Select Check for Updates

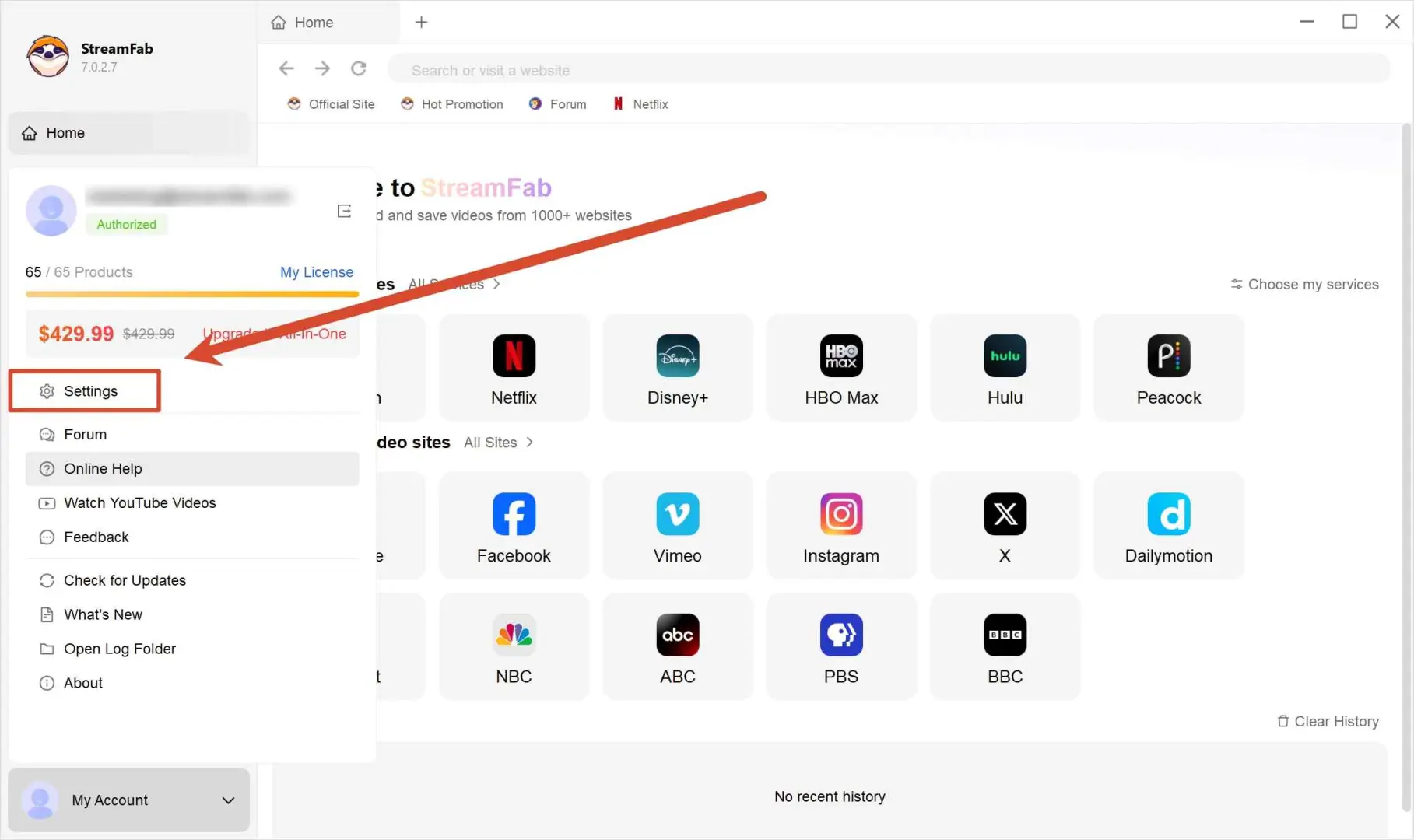tap(192, 580)
